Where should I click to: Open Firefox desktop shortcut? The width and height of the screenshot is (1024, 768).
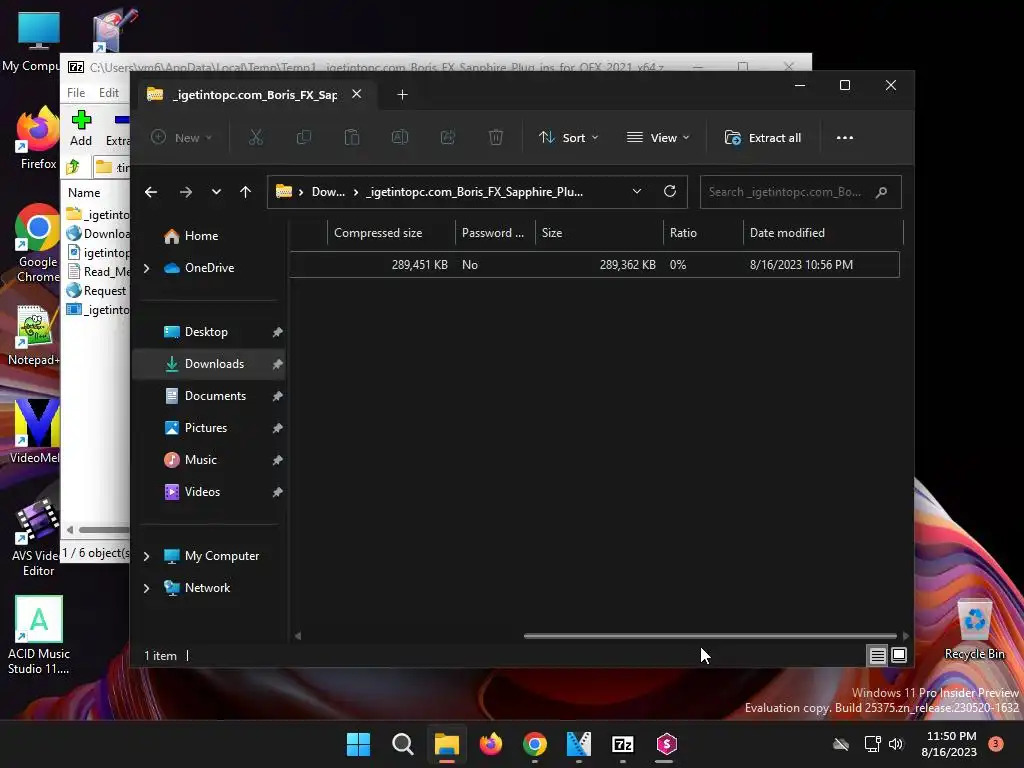[x=38, y=137]
